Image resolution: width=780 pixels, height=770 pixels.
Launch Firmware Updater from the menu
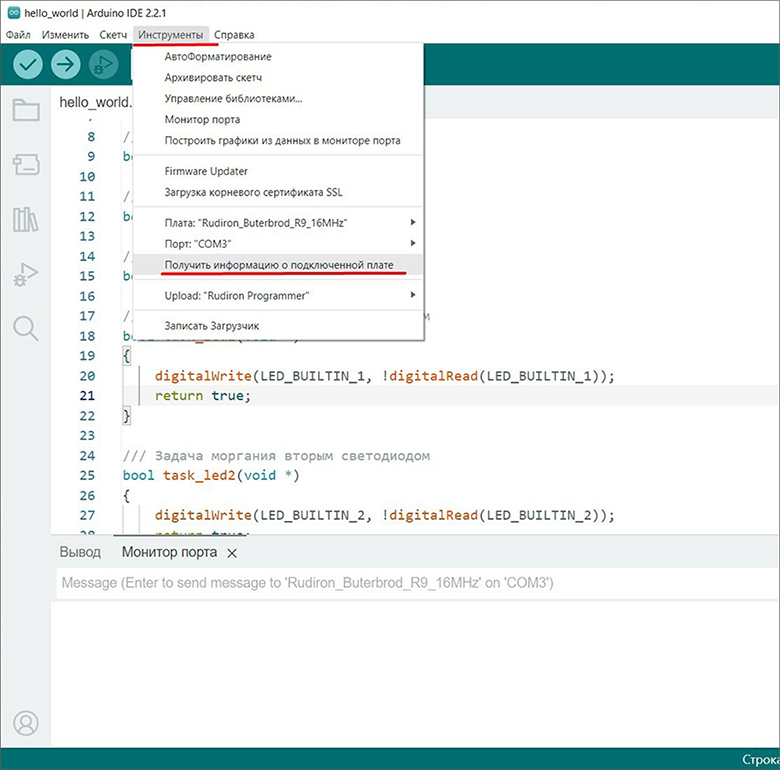click(278, 171)
